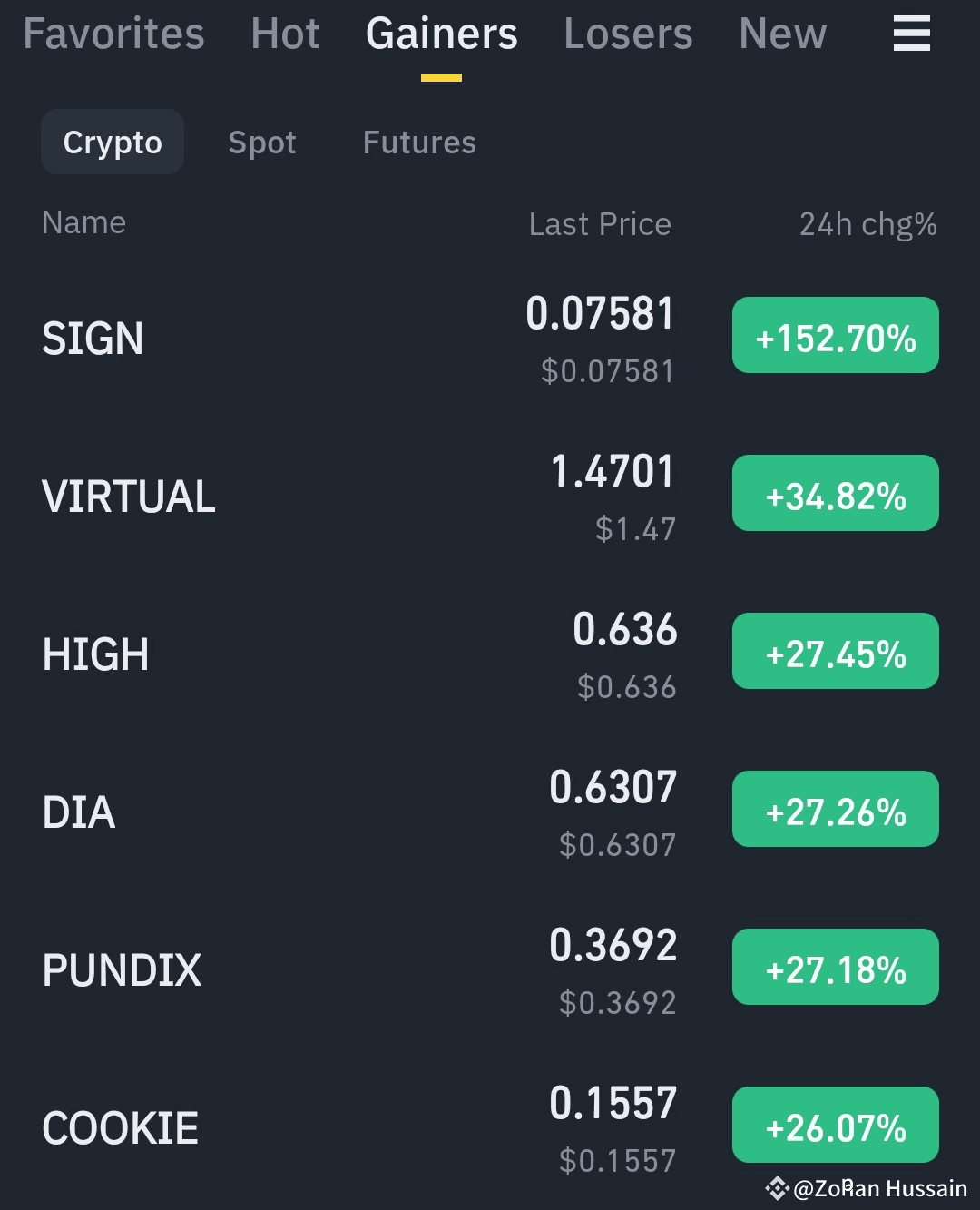Click the Binance logo watermark icon
This screenshot has width=980, height=1210.
[777, 1188]
